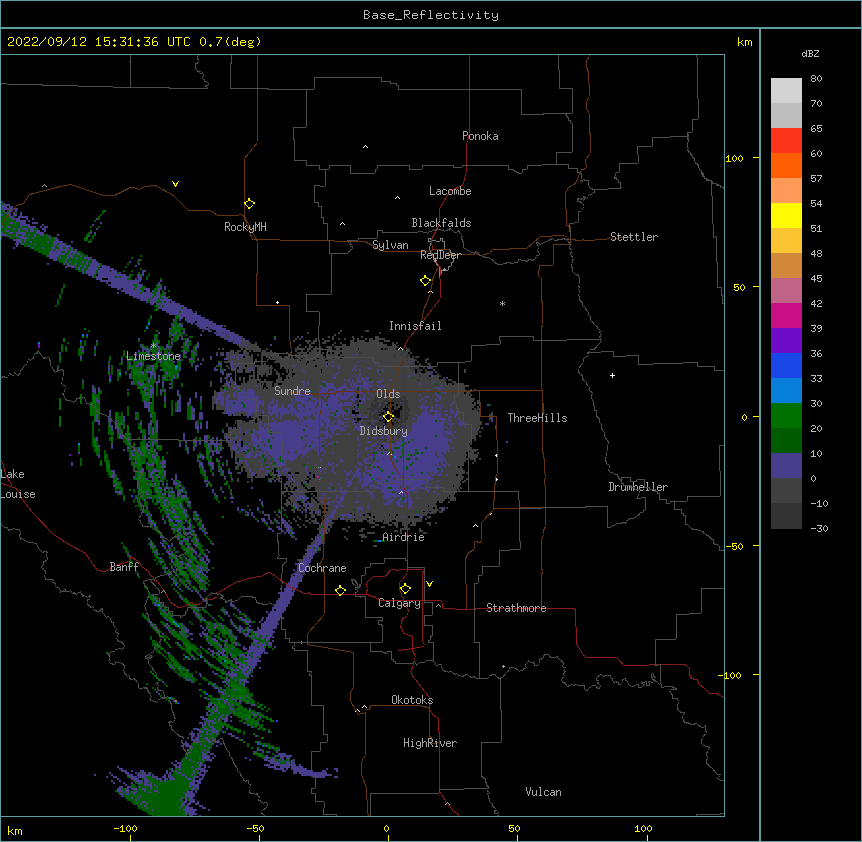This screenshot has height=842, width=862.
Task: Select the Vulcan label
Action: (x=543, y=792)
